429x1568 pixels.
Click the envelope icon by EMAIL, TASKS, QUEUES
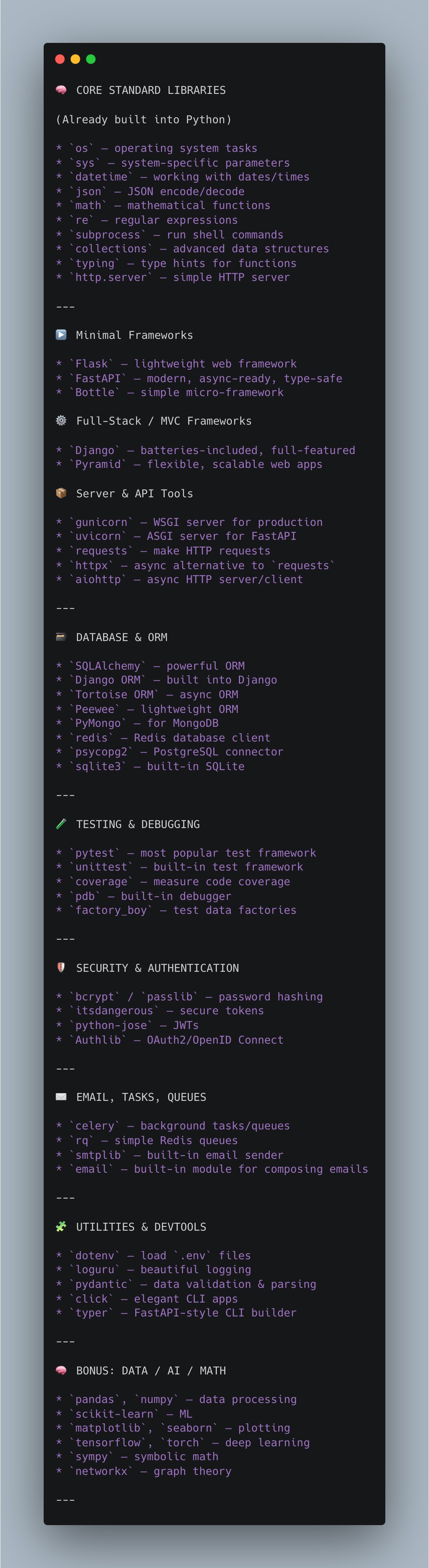click(61, 1096)
